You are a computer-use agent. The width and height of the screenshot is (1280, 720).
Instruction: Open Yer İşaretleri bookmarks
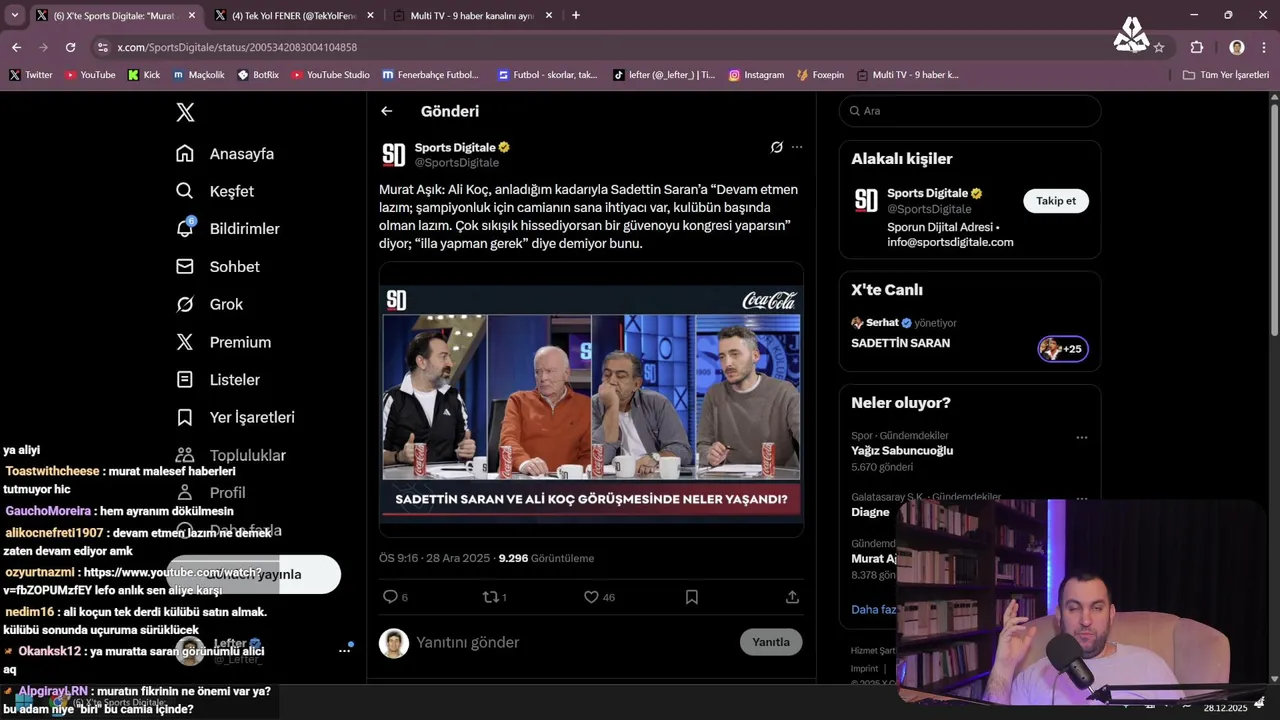pyautogui.click(x=235, y=417)
